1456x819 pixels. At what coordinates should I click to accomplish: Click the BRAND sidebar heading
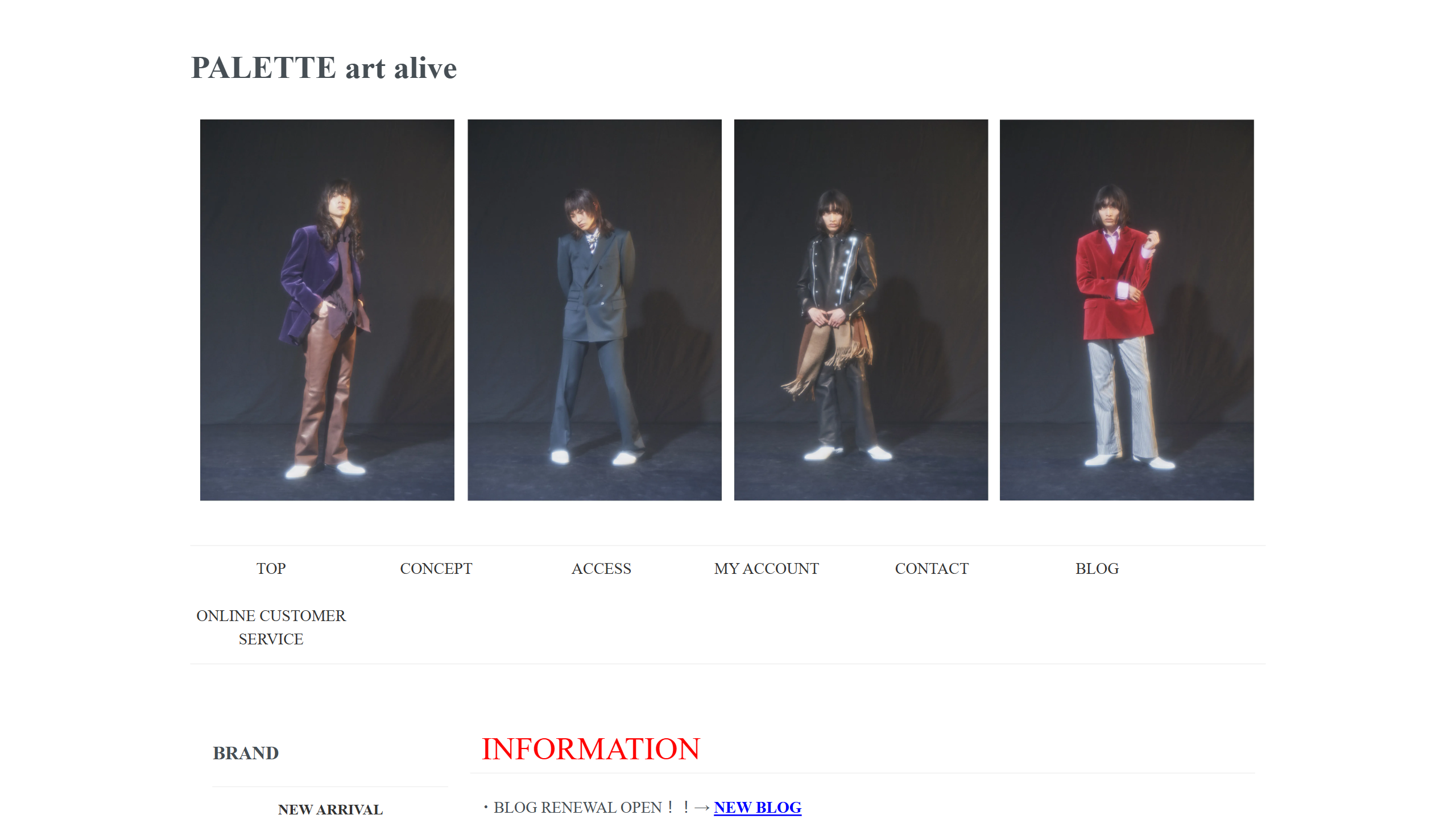point(246,753)
